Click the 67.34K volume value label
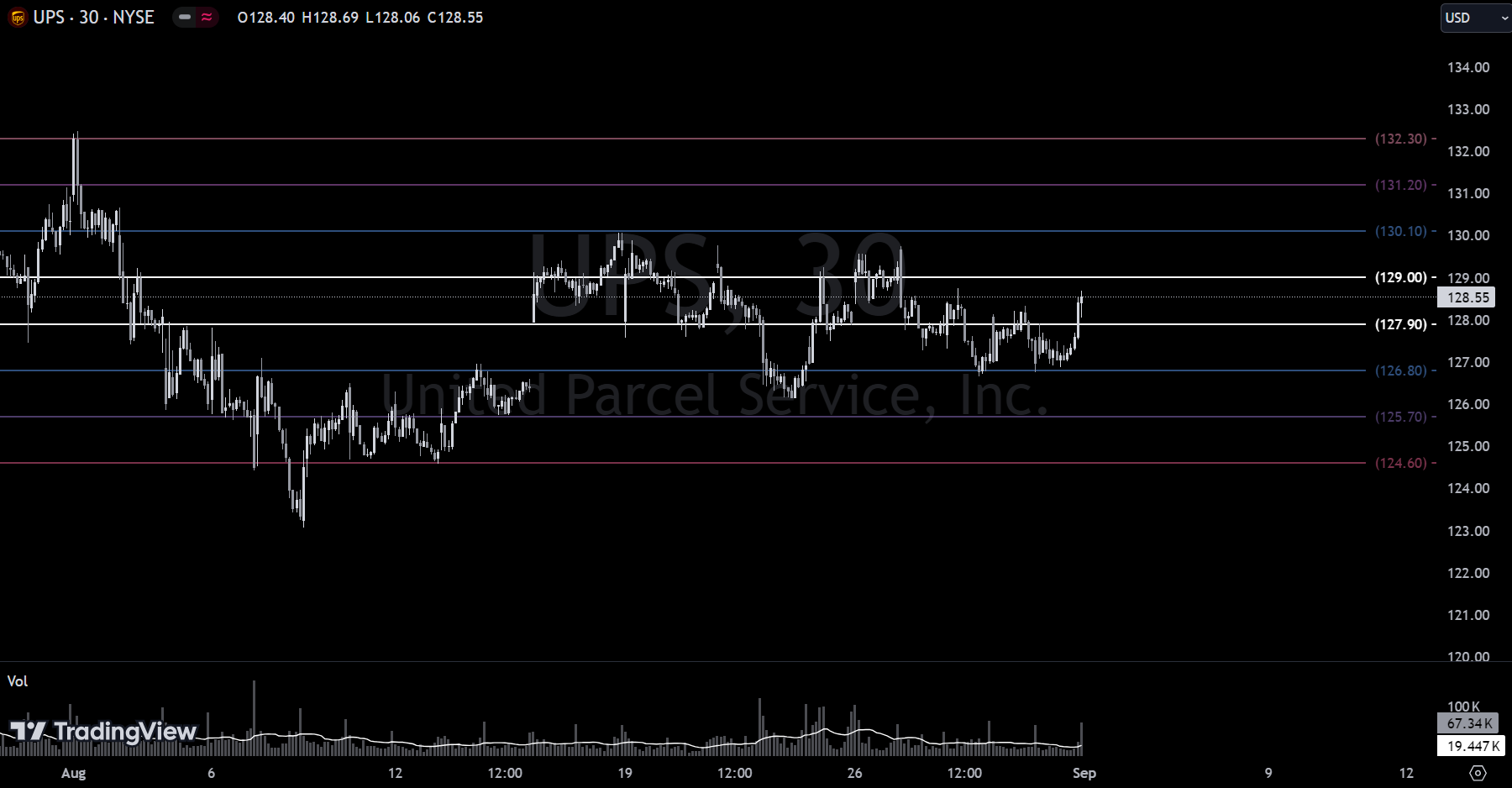1512x788 pixels. click(x=1469, y=723)
